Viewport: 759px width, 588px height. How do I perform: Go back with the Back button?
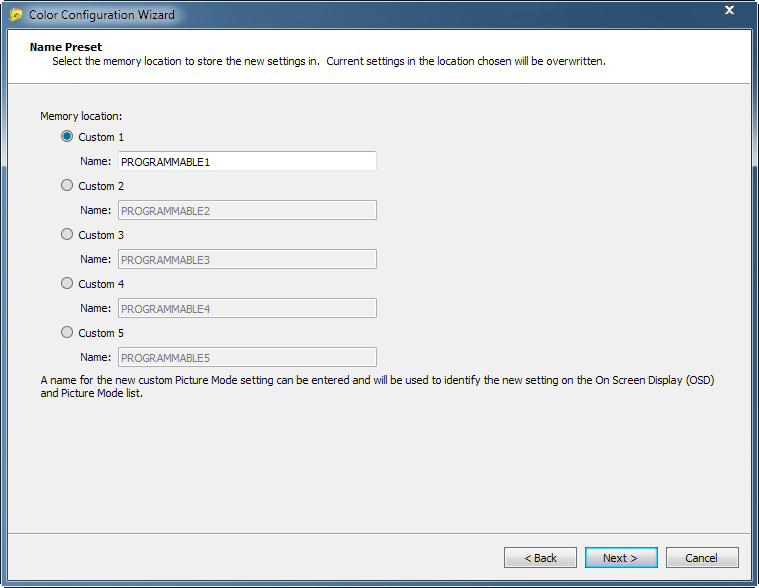(x=540, y=558)
